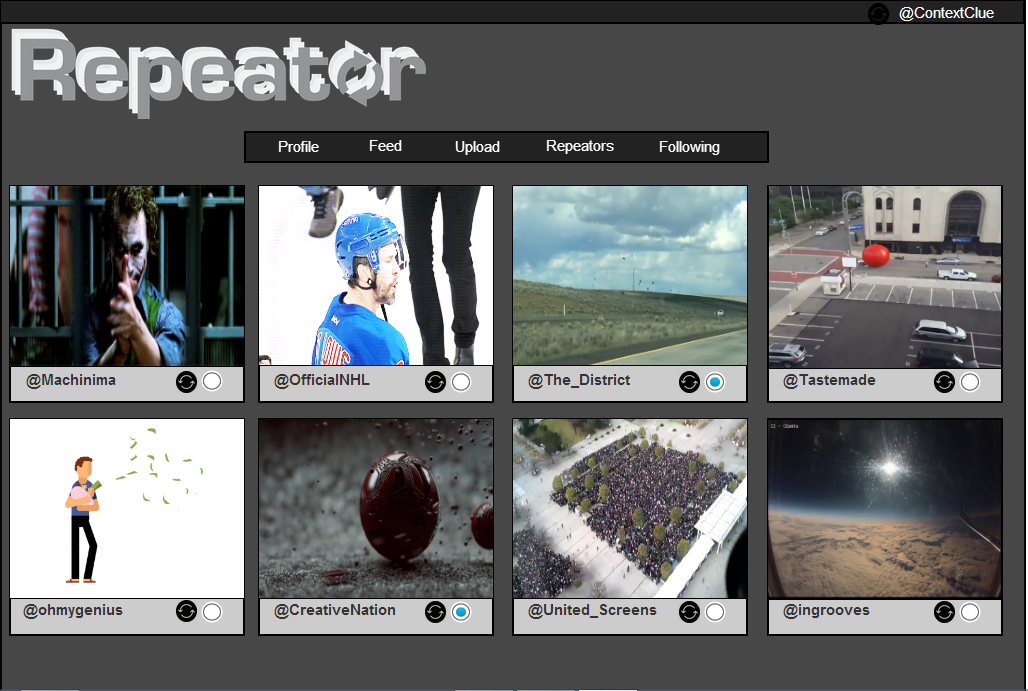Open the cloudy roadside field thumbnail
The height and width of the screenshot is (691, 1028).
point(630,275)
